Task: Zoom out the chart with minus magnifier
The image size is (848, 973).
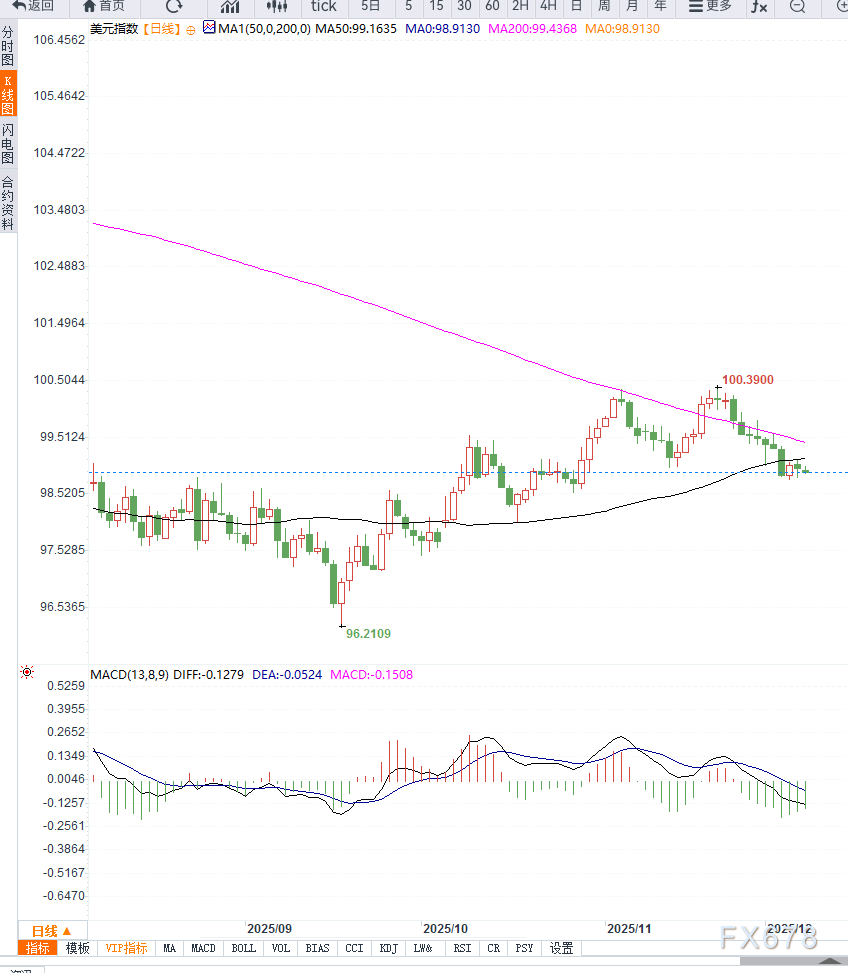Action: 797,6
